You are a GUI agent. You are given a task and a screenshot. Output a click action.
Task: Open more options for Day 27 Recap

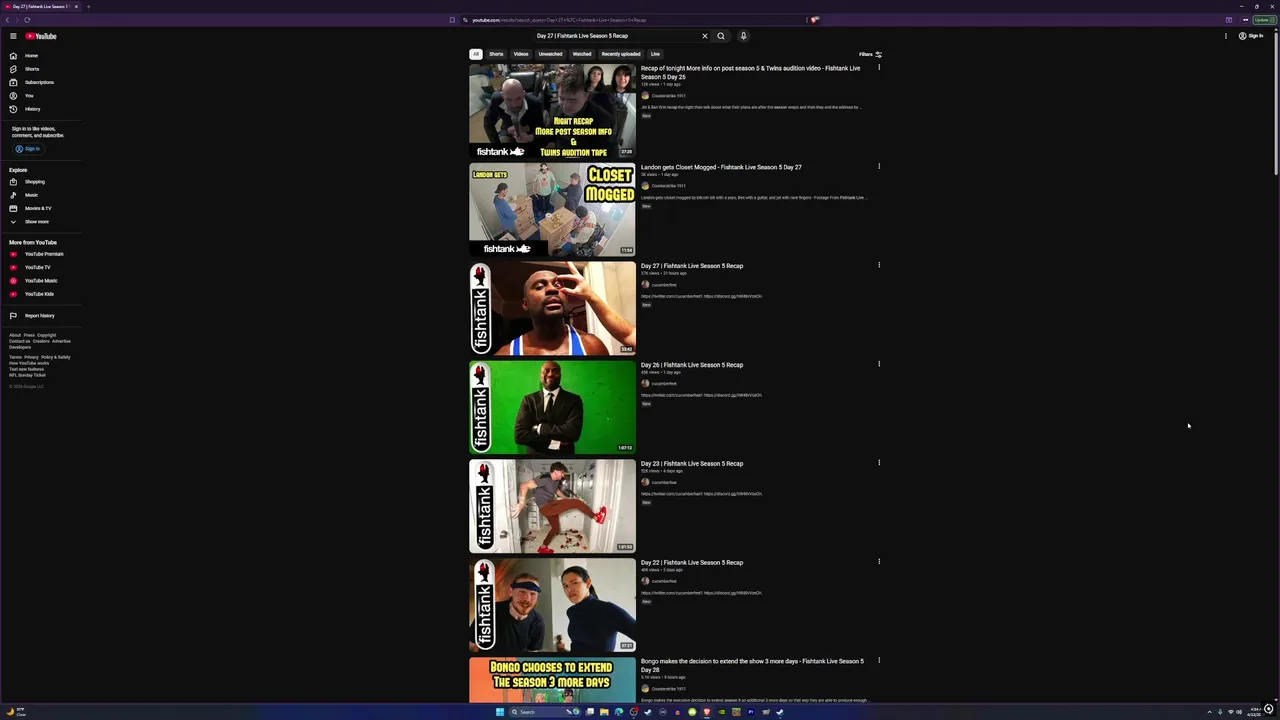[879, 266]
